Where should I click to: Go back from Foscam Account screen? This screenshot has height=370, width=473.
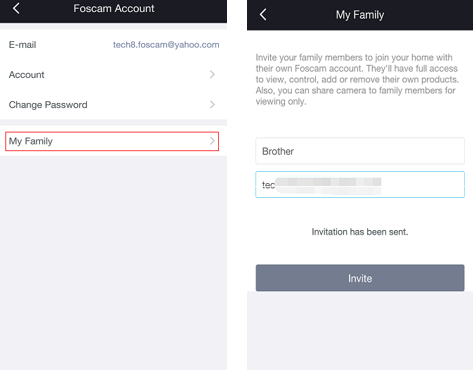(16, 8)
